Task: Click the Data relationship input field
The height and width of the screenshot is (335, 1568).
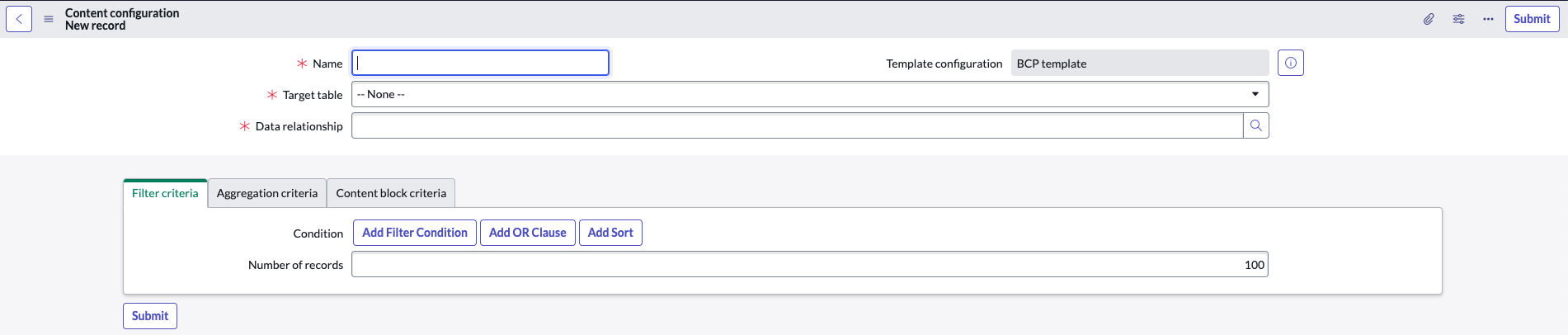Action: 798,125
